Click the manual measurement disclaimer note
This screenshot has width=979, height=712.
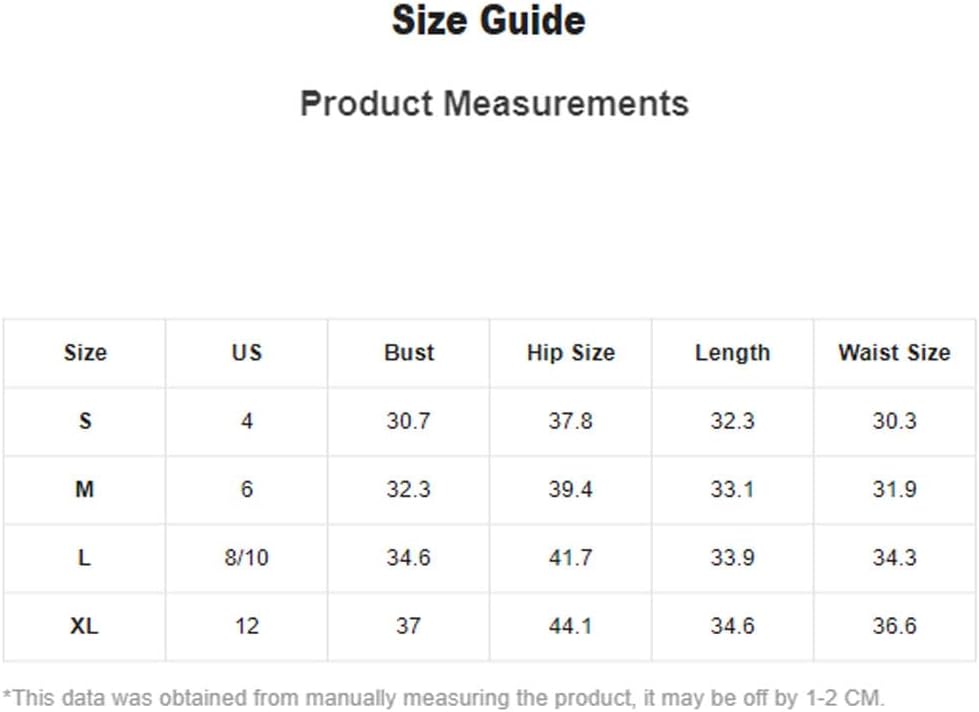pyautogui.click(x=443, y=698)
